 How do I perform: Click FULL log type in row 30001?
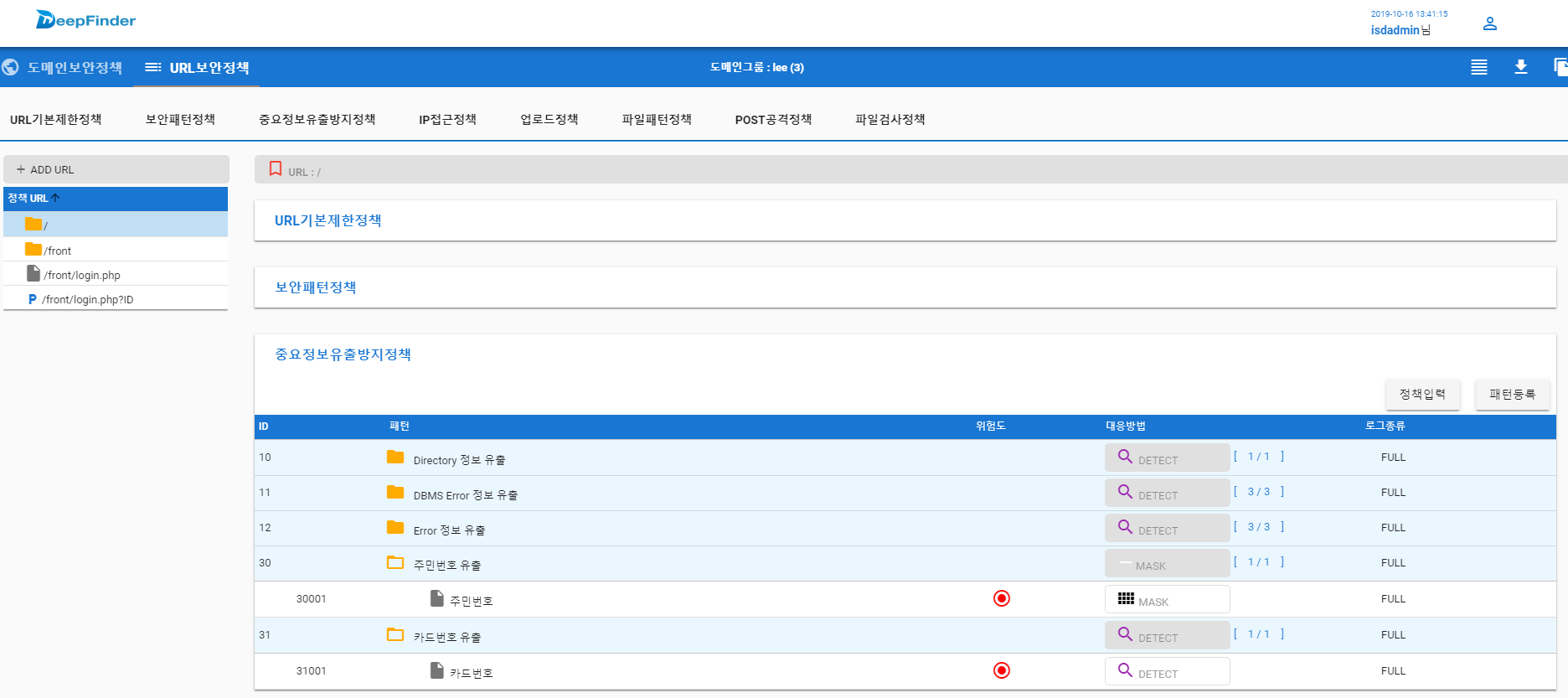[1394, 599]
